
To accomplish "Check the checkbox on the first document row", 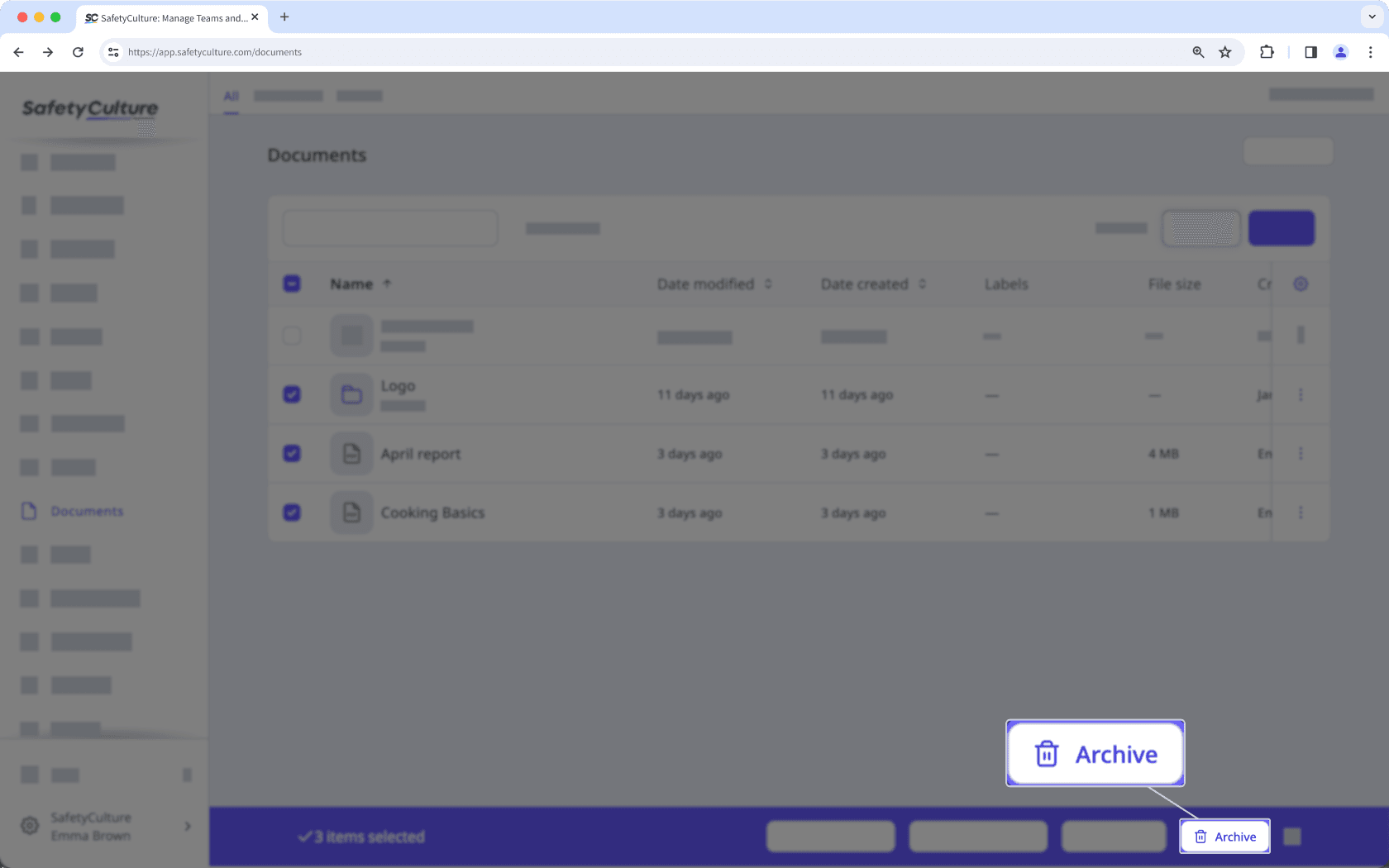I will (x=292, y=336).
